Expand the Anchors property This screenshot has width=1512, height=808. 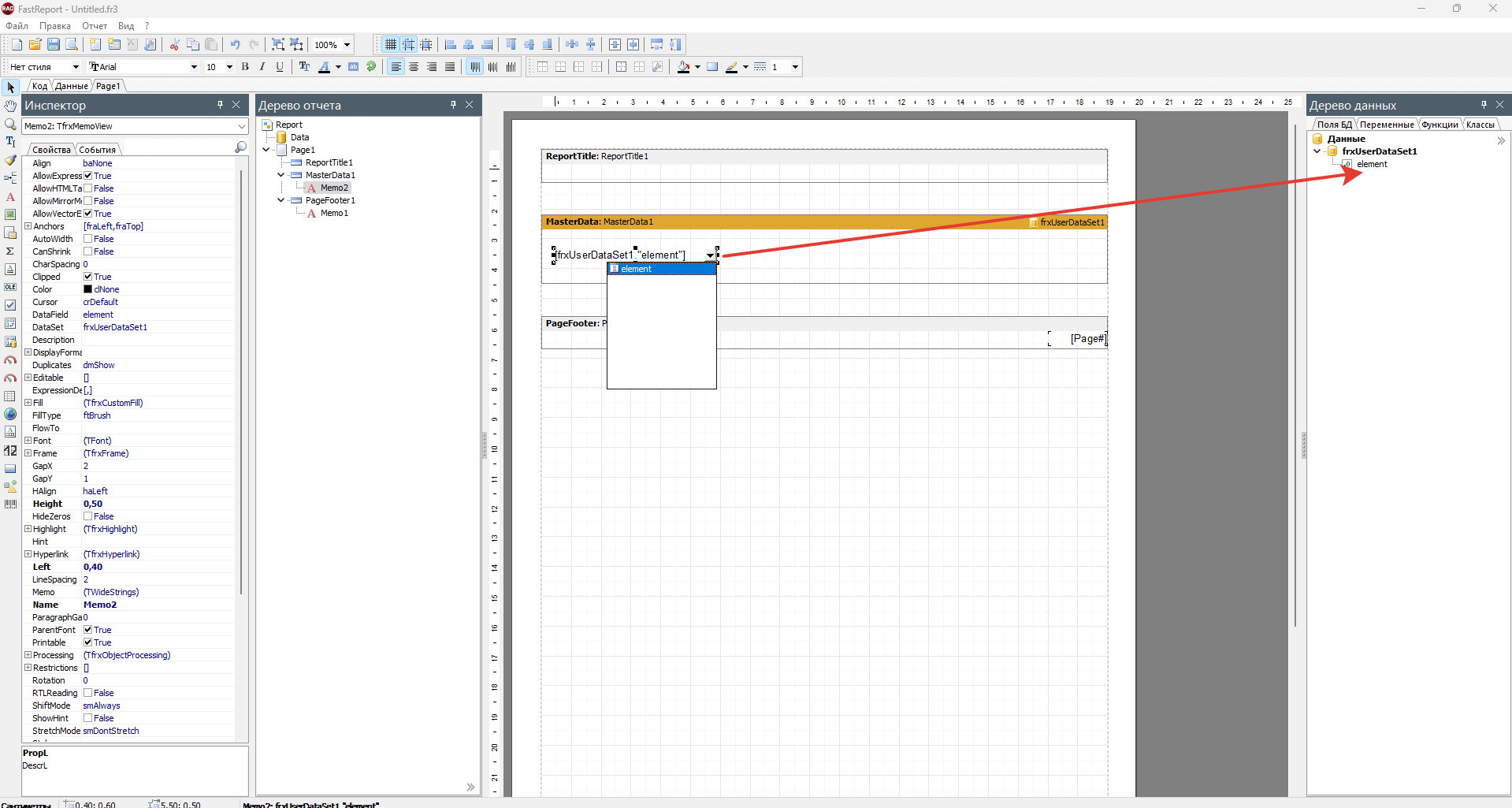tap(28, 226)
